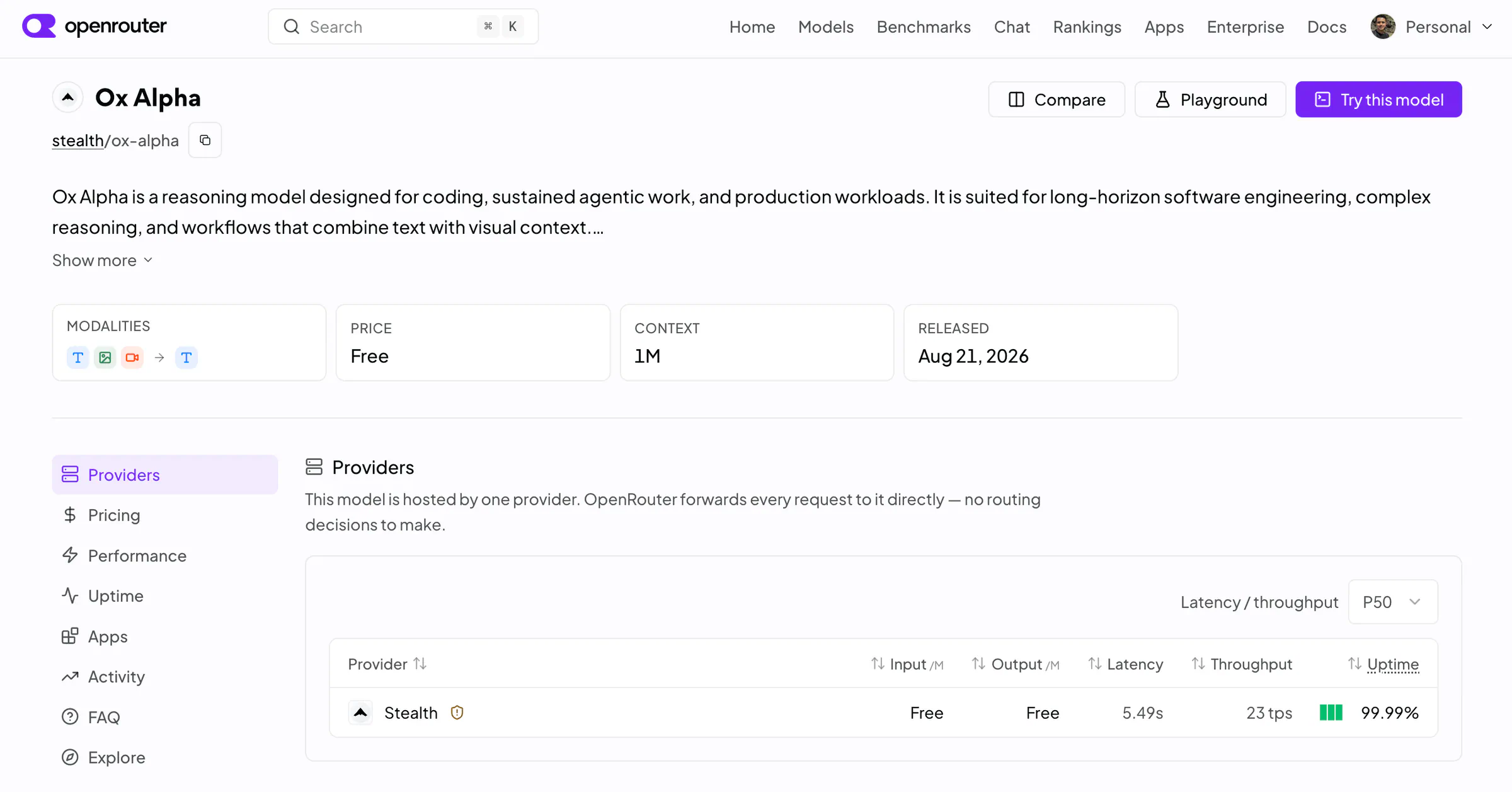Open the Personal account avatar
Screen dimensions: 1512x792
(1383, 26)
